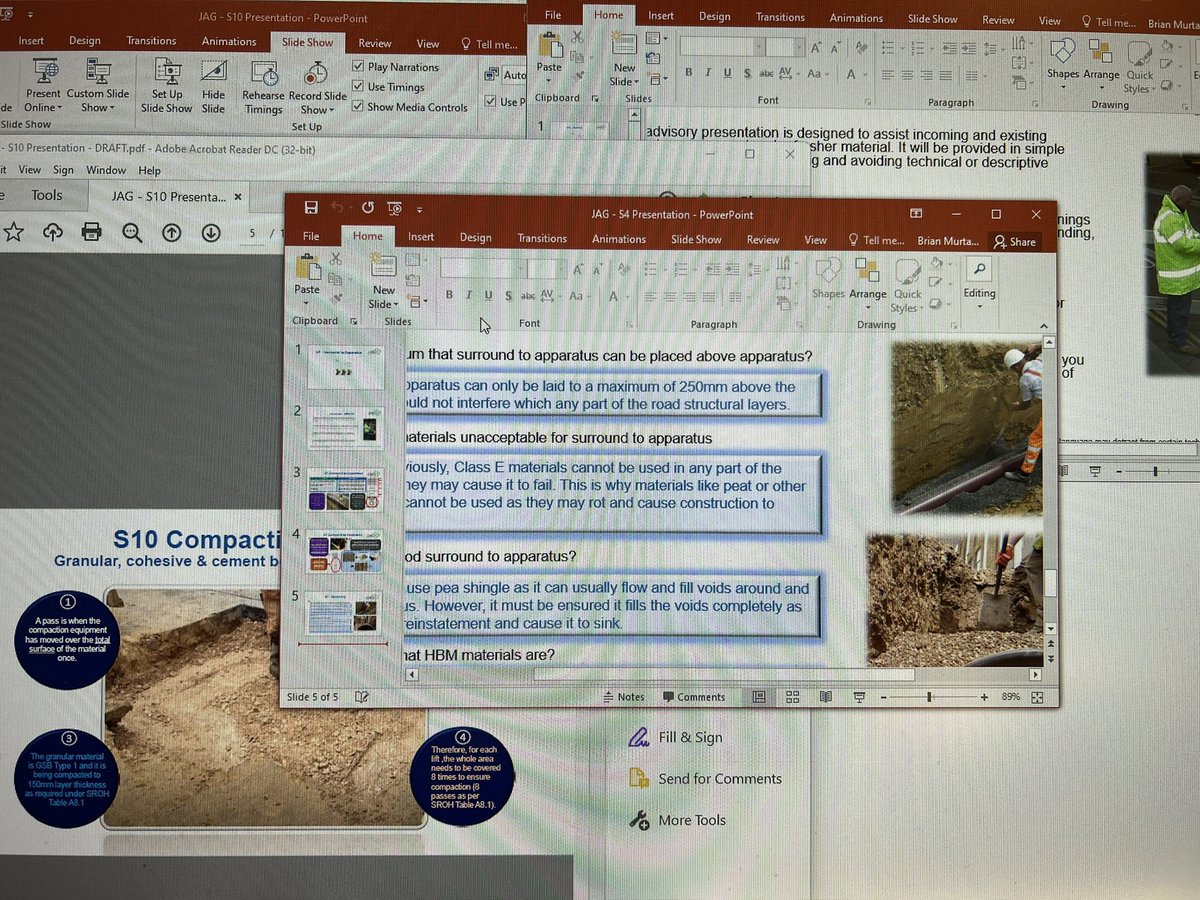Open the Review tab in S10 PowerPoint window

point(375,43)
